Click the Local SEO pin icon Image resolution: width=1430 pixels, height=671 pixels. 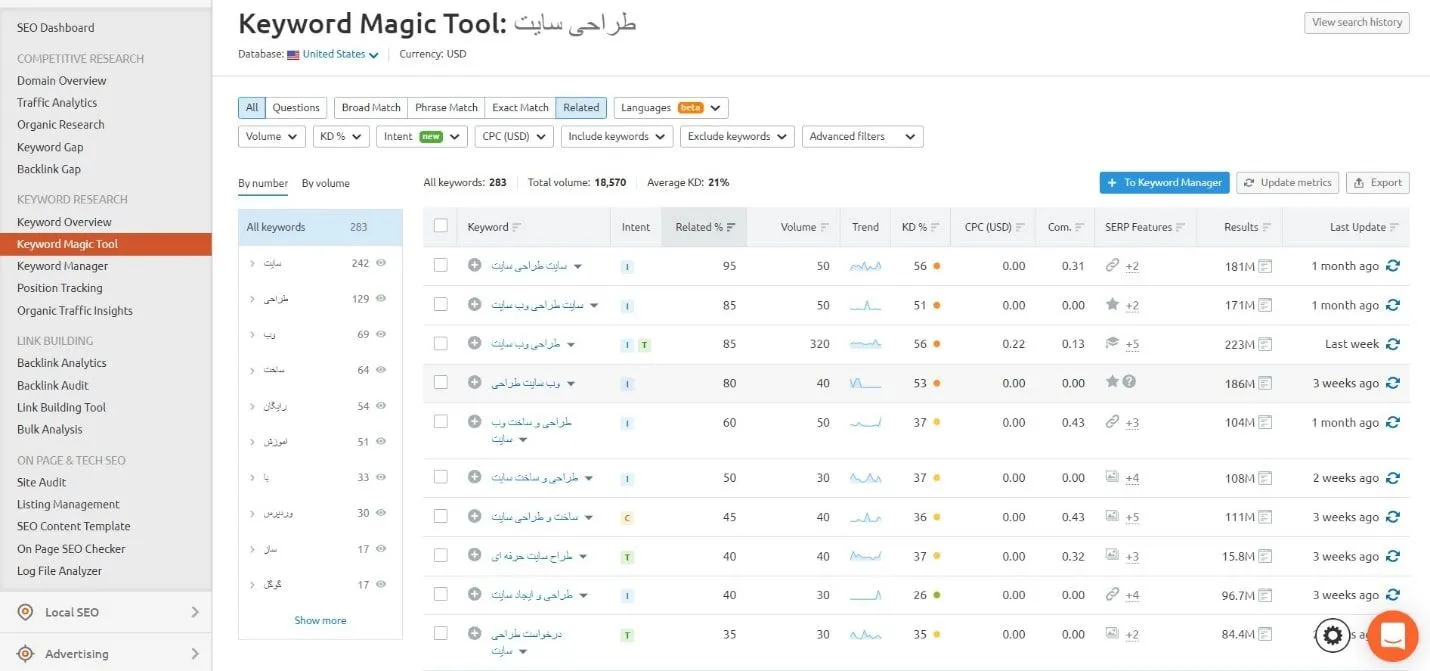[26, 612]
